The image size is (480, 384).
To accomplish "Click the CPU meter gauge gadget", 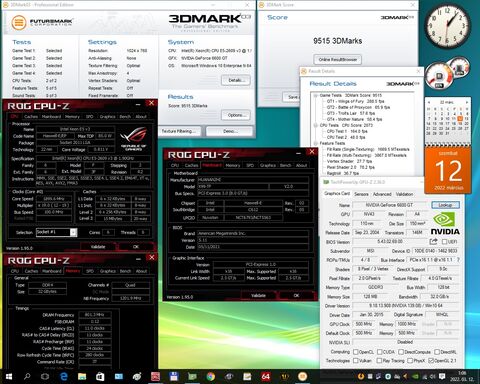I will (439, 76).
